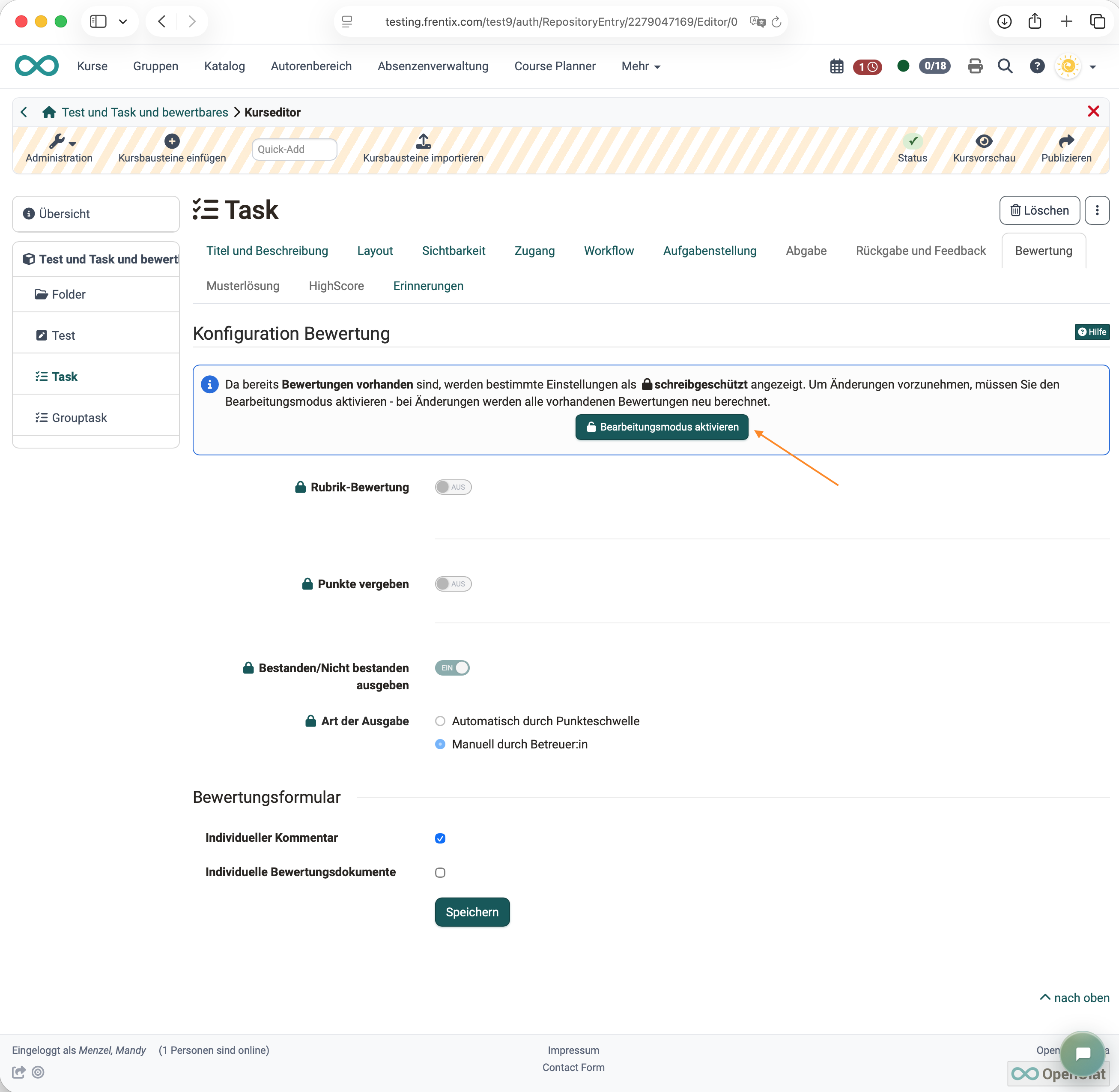Uncheck Individueller Kommentar checkbox
The image size is (1119, 1092).
[440, 838]
